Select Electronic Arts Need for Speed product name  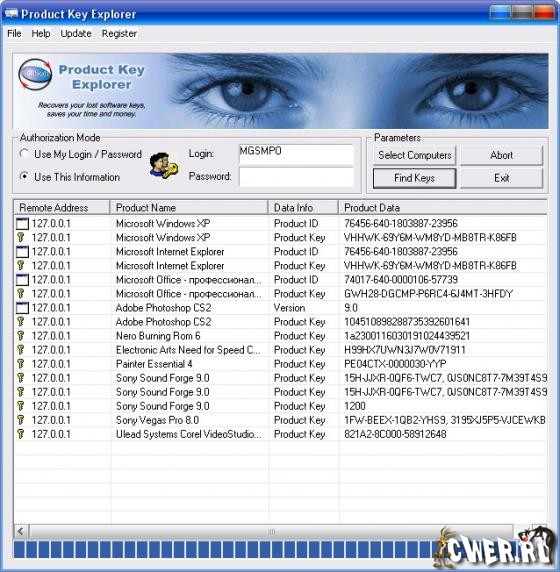pos(188,350)
